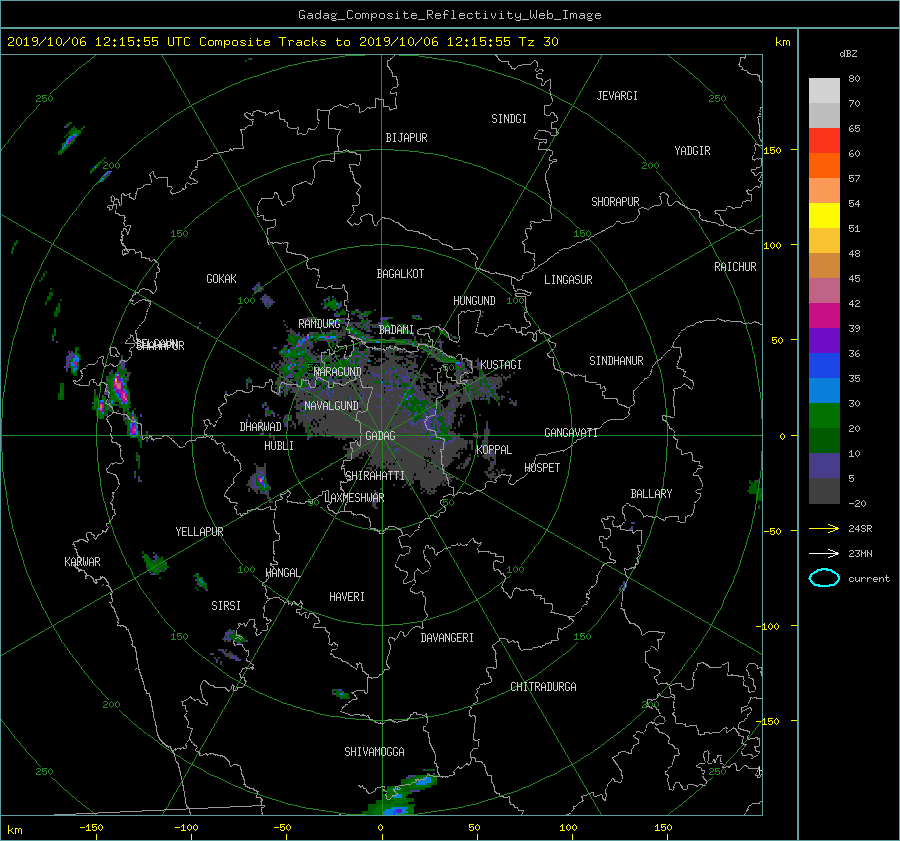Image resolution: width=900 pixels, height=841 pixels.
Task: Click the SIRSI city label
Action: pos(226,606)
